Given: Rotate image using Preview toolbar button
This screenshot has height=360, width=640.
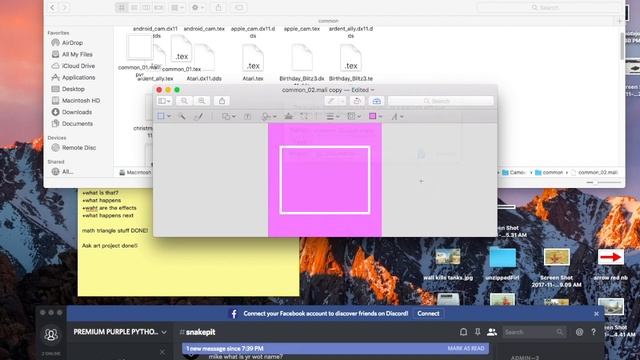Looking at the screenshot, I should tap(357, 101).
